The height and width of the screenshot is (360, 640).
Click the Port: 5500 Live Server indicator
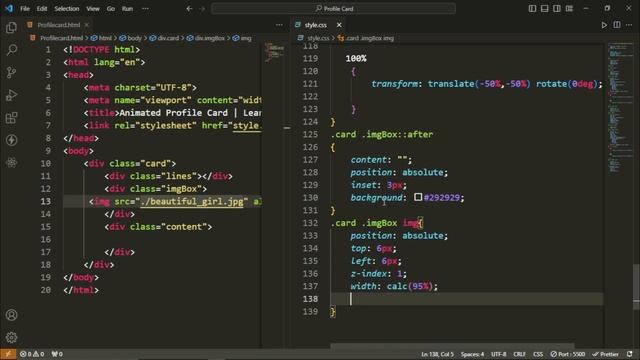(567, 354)
